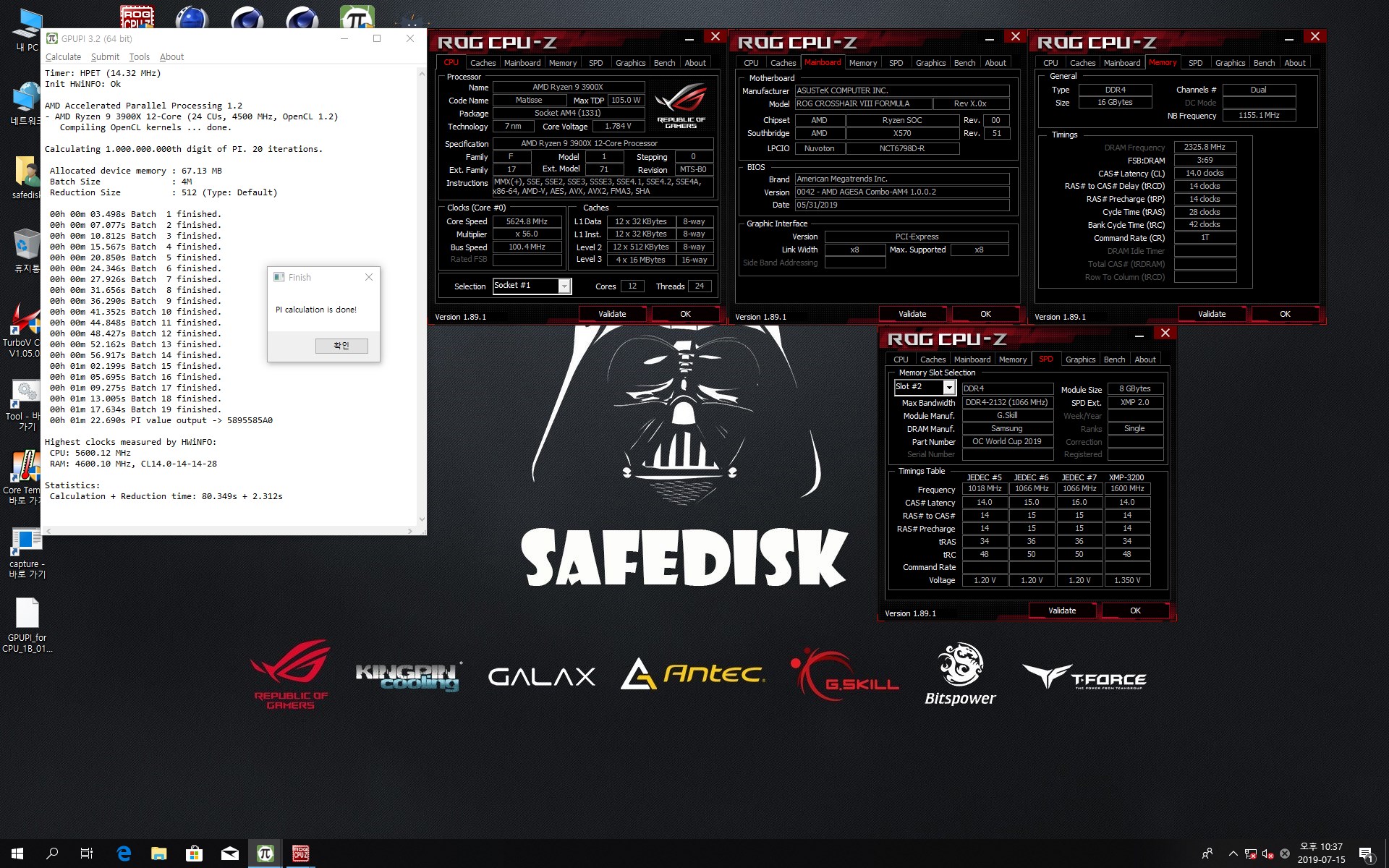Image resolution: width=1389 pixels, height=868 pixels.
Task: Open the Action Center notification icon
Action: click(x=1366, y=854)
